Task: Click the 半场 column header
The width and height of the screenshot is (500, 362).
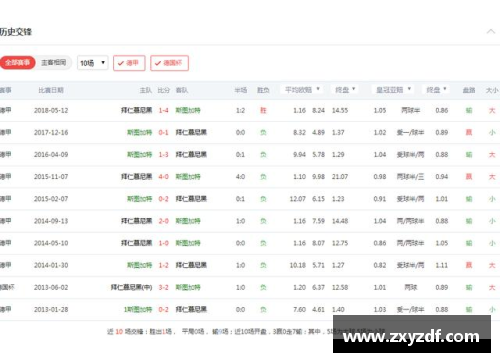Action: pyautogui.click(x=240, y=90)
